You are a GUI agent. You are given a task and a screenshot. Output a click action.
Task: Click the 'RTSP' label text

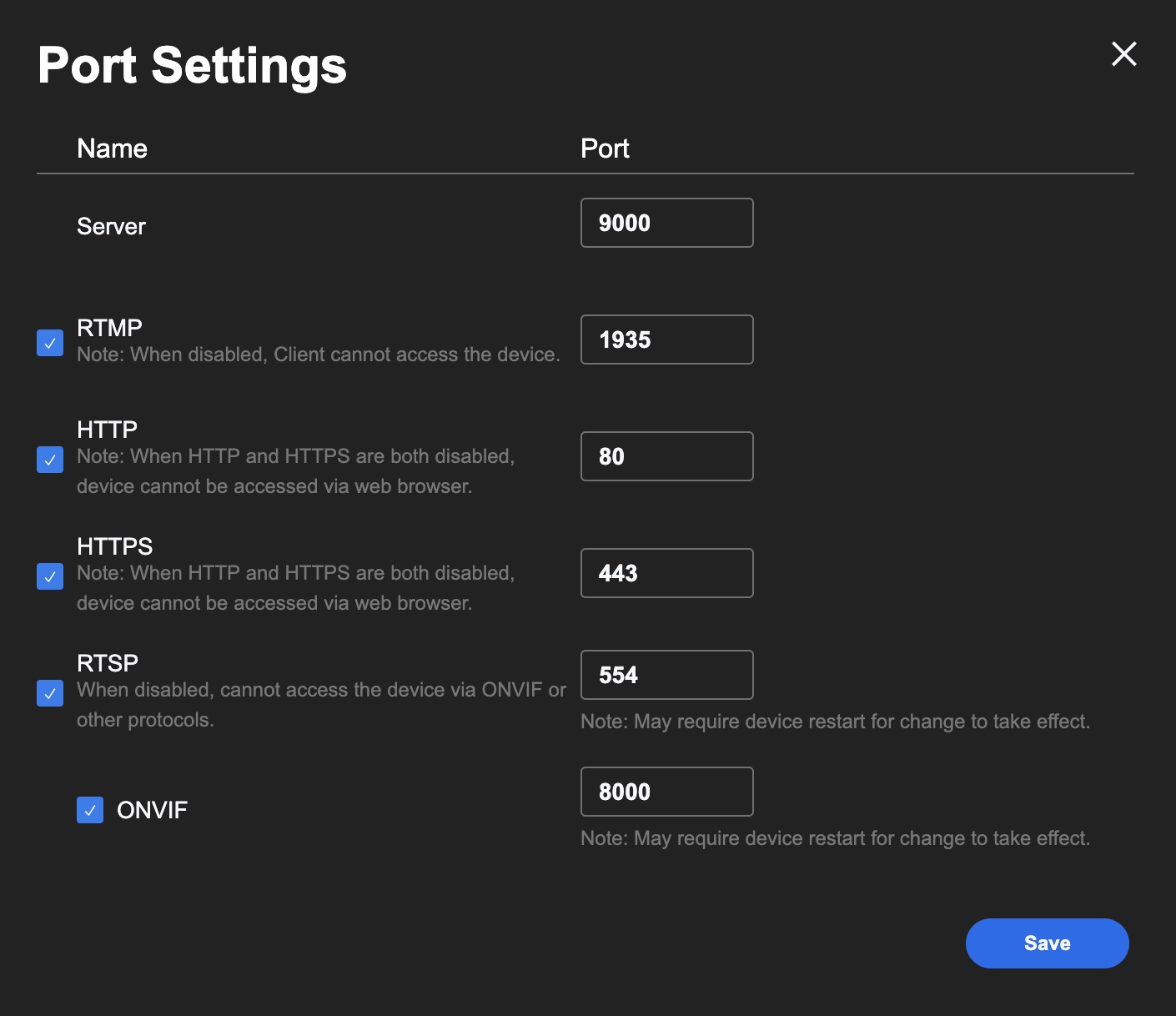(108, 662)
